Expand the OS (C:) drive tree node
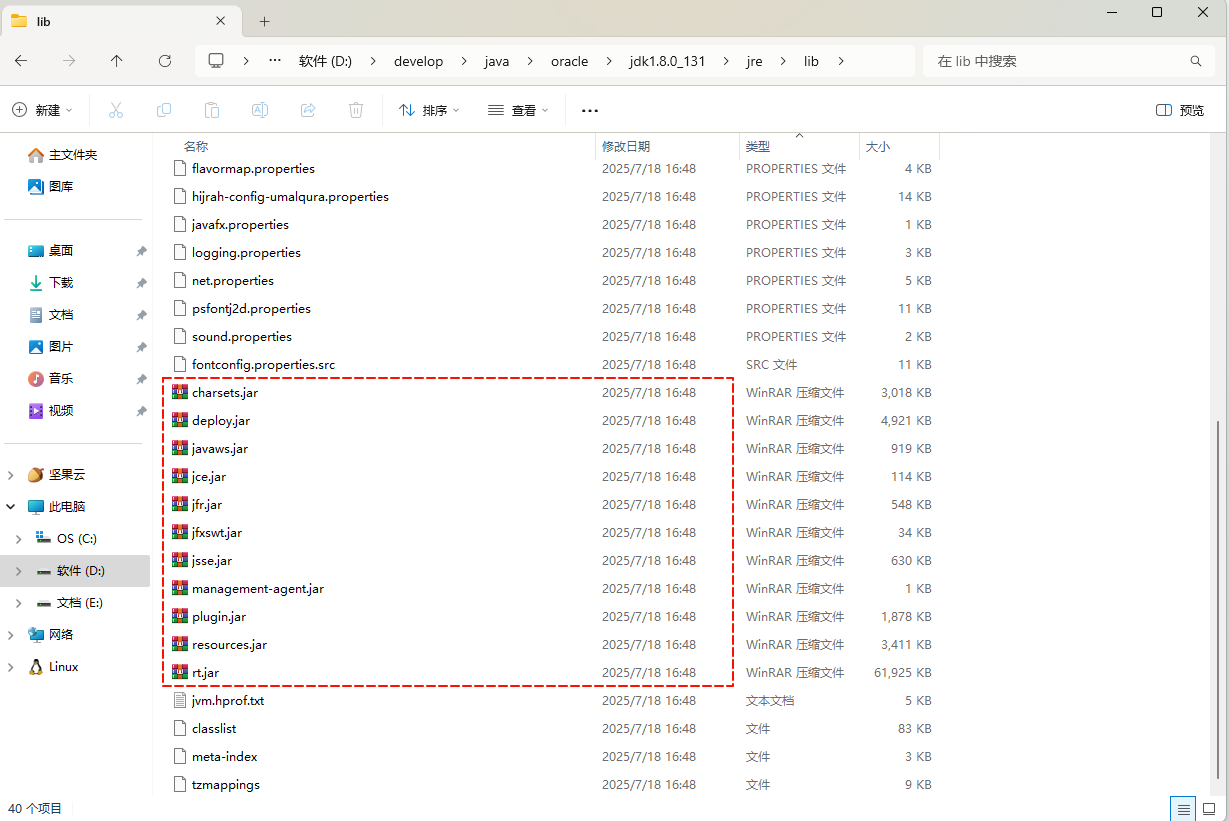The height and width of the screenshot is (821, 1229). point(18,539)
